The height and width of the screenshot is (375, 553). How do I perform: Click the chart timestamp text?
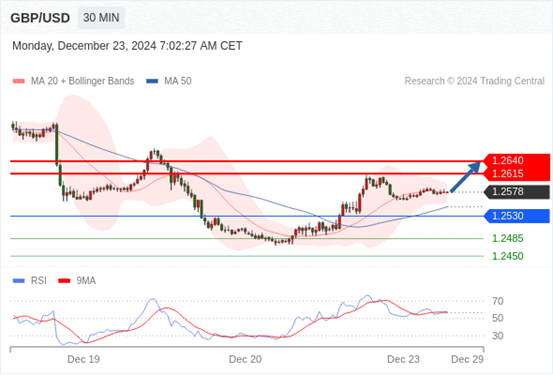pos(127,46)
